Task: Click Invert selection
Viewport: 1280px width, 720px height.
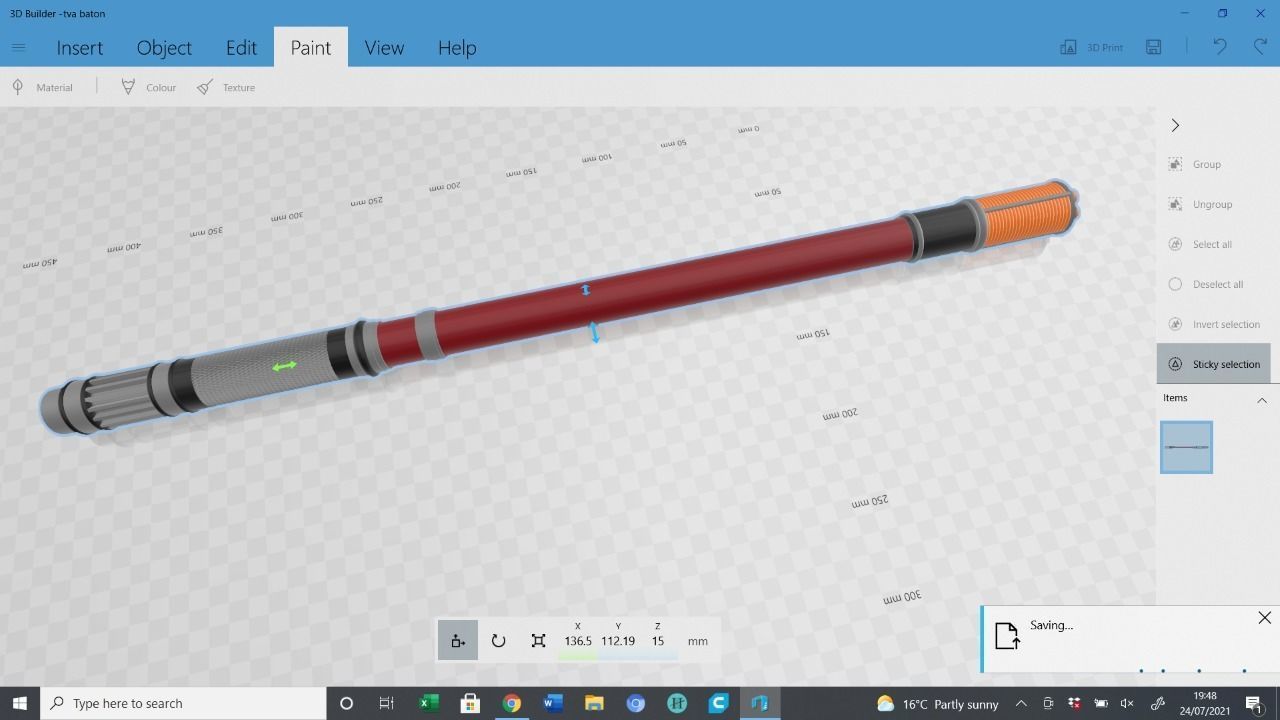Action: [1214, 324]
